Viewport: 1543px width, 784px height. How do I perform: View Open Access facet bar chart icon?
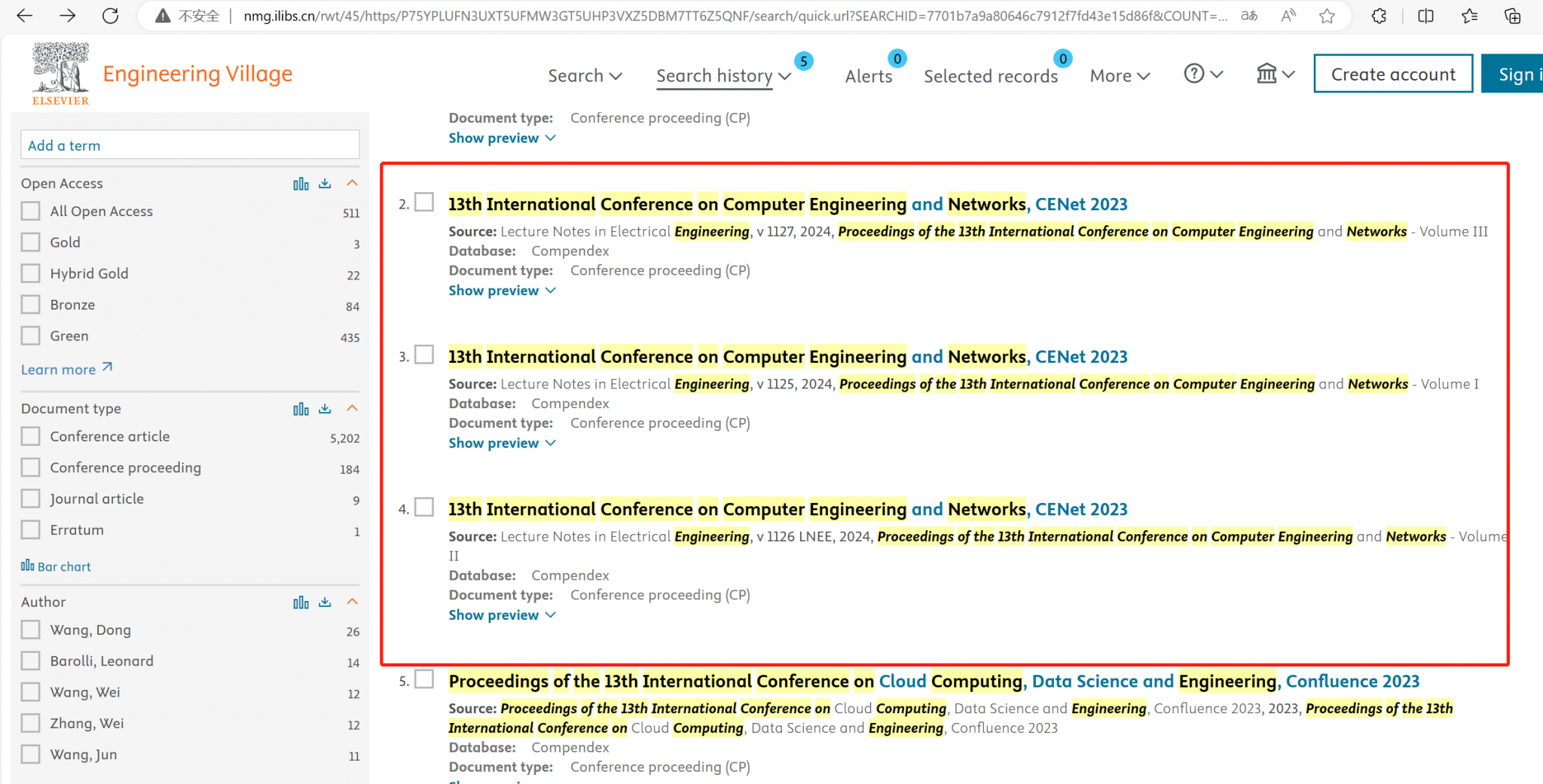pyautogui.click(x=301, y=184)
